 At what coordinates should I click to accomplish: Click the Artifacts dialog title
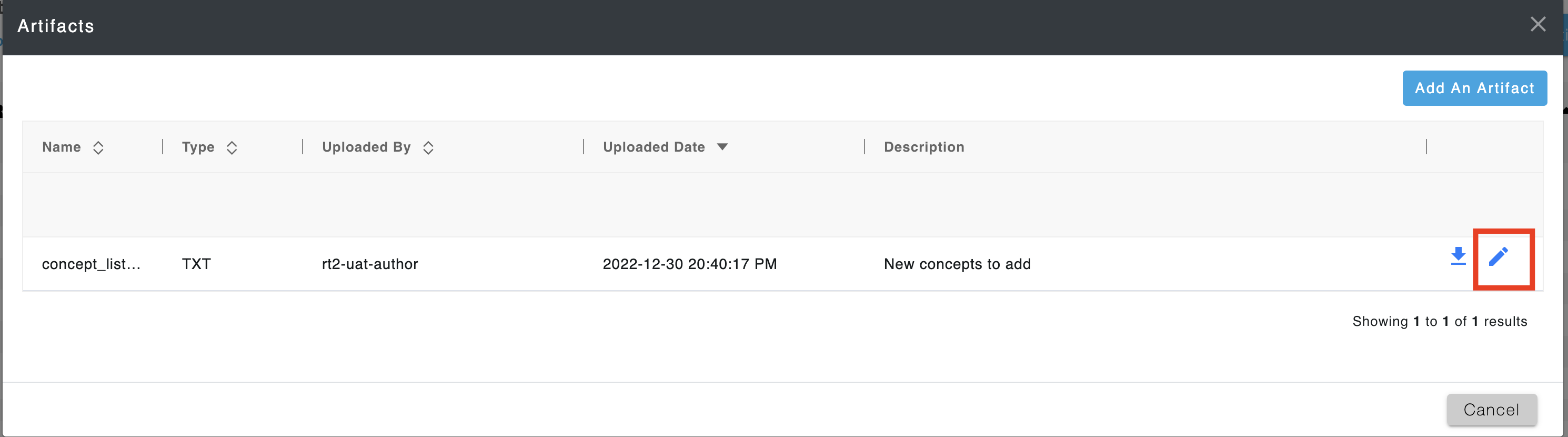pyautogui.click(x=55, y=26)
